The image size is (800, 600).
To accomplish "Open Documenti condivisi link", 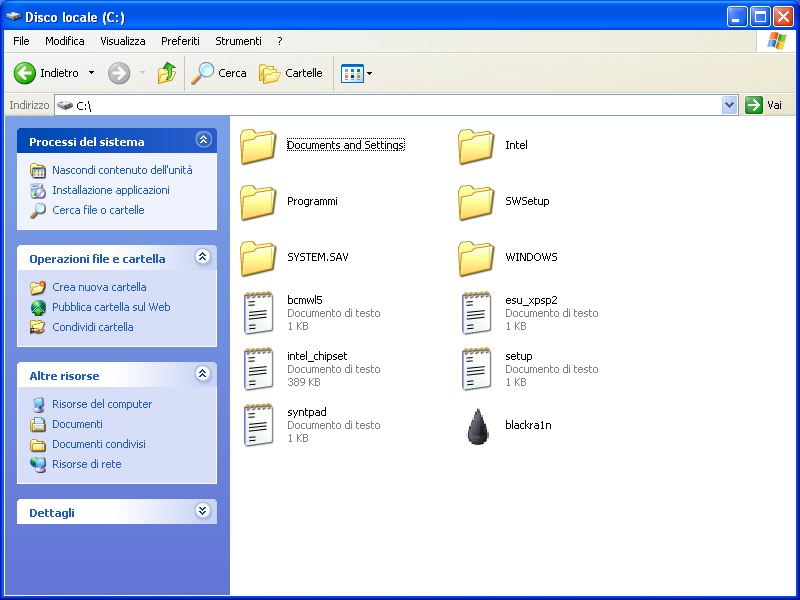I will (x=98, y=444).
